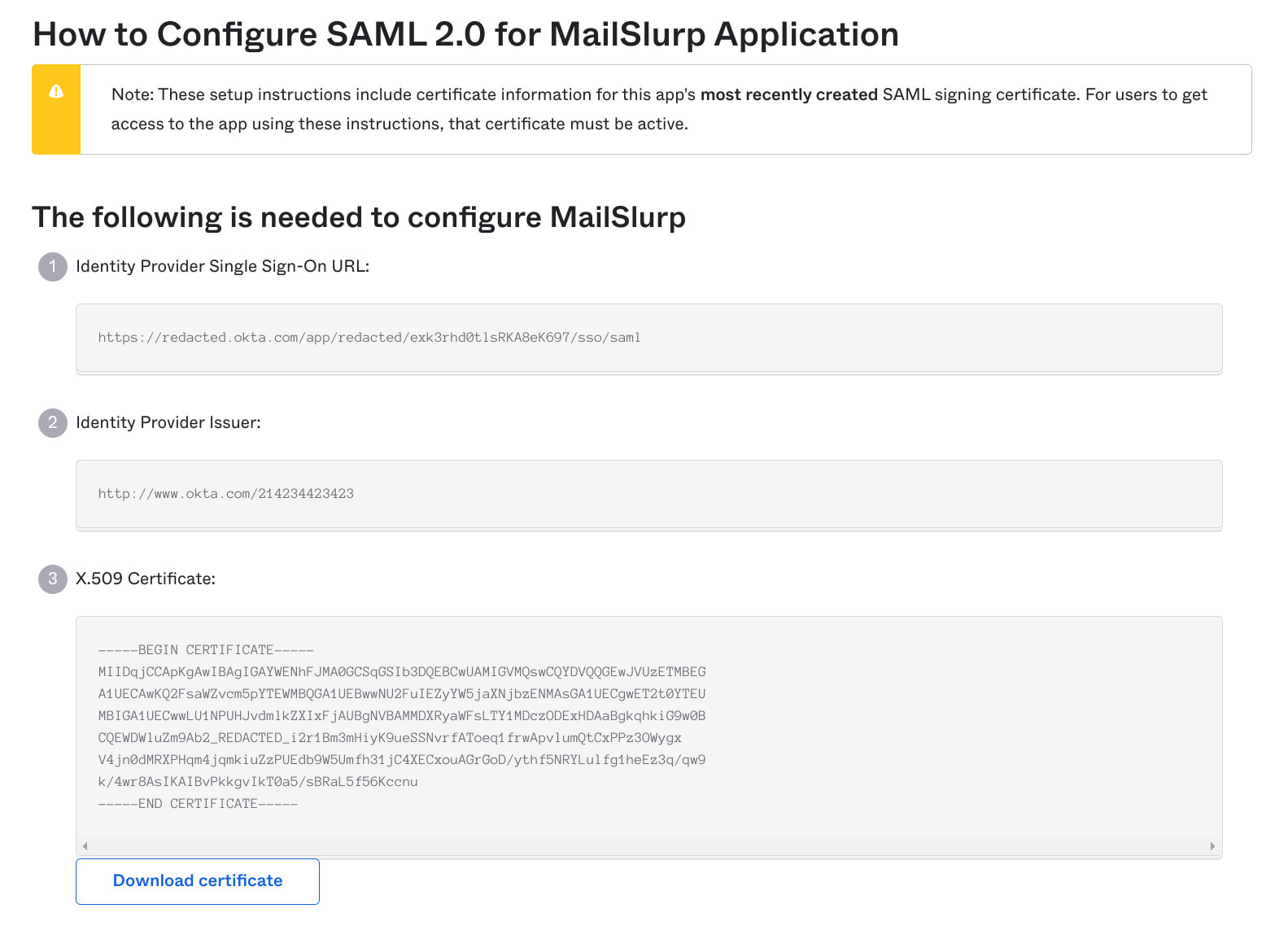Click the warning icon in the yellow note banner

click(x=56, y=91)
